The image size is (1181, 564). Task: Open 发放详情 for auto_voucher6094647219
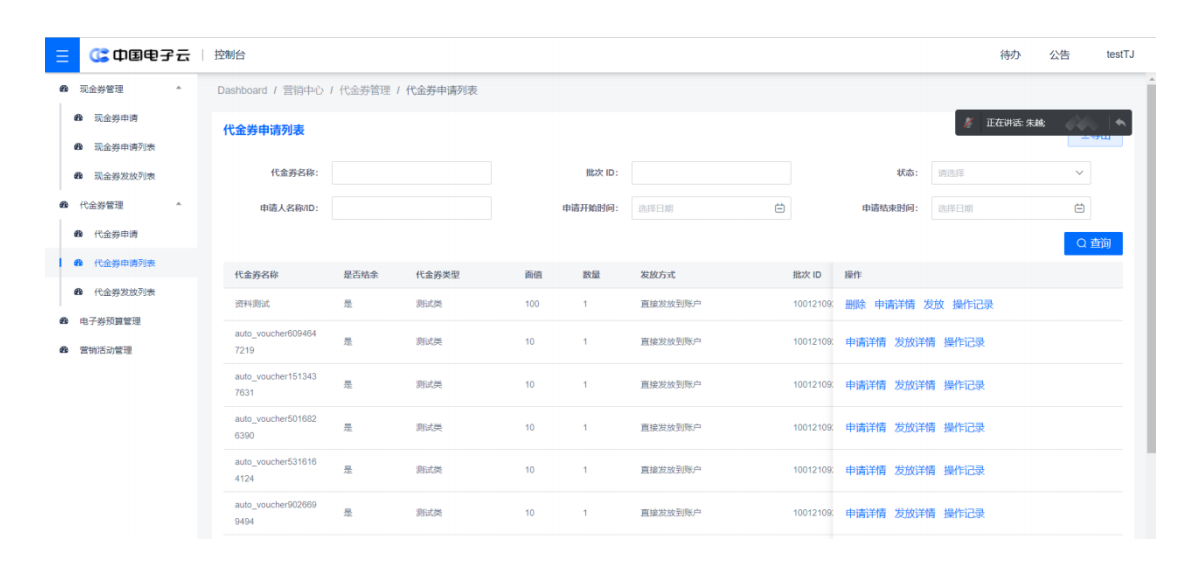[x=914, y=342]
